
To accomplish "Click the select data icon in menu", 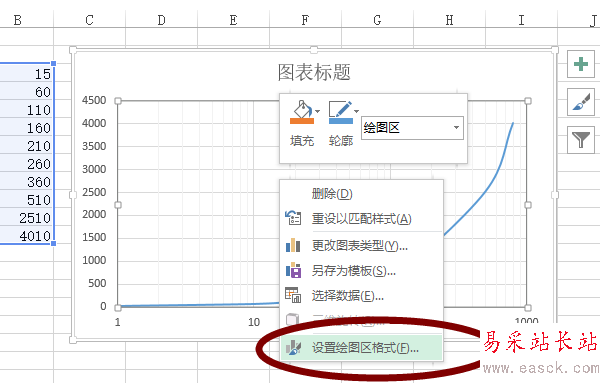I will (293, 295).
